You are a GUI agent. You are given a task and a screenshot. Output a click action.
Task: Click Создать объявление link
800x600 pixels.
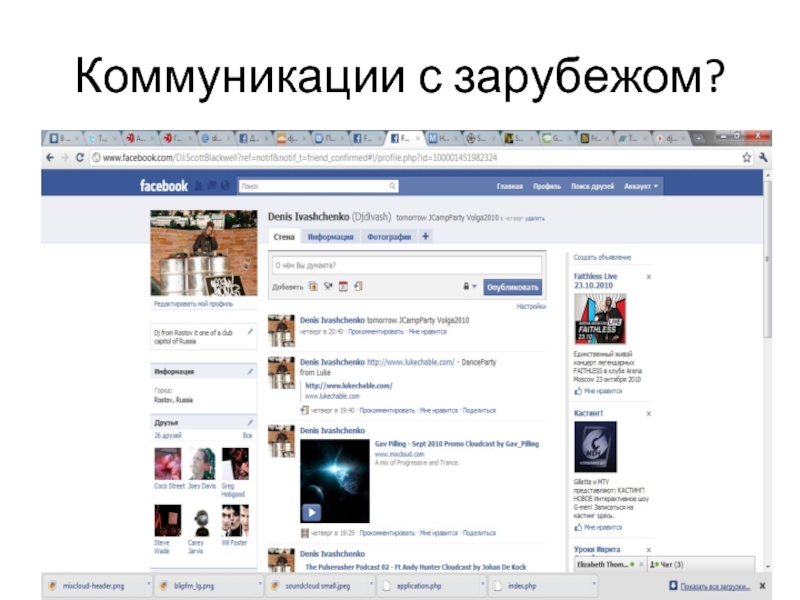[x=602, y=258]
